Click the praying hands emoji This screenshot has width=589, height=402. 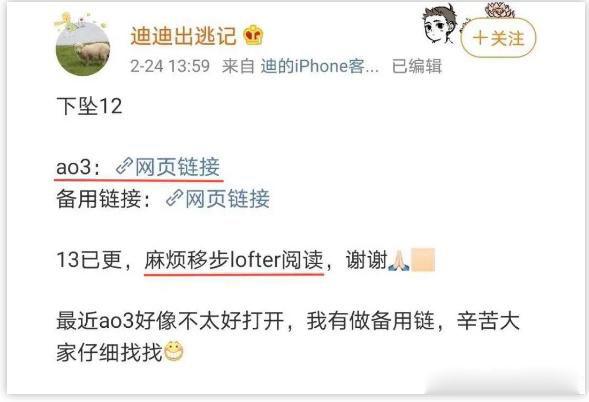(399, 260)
